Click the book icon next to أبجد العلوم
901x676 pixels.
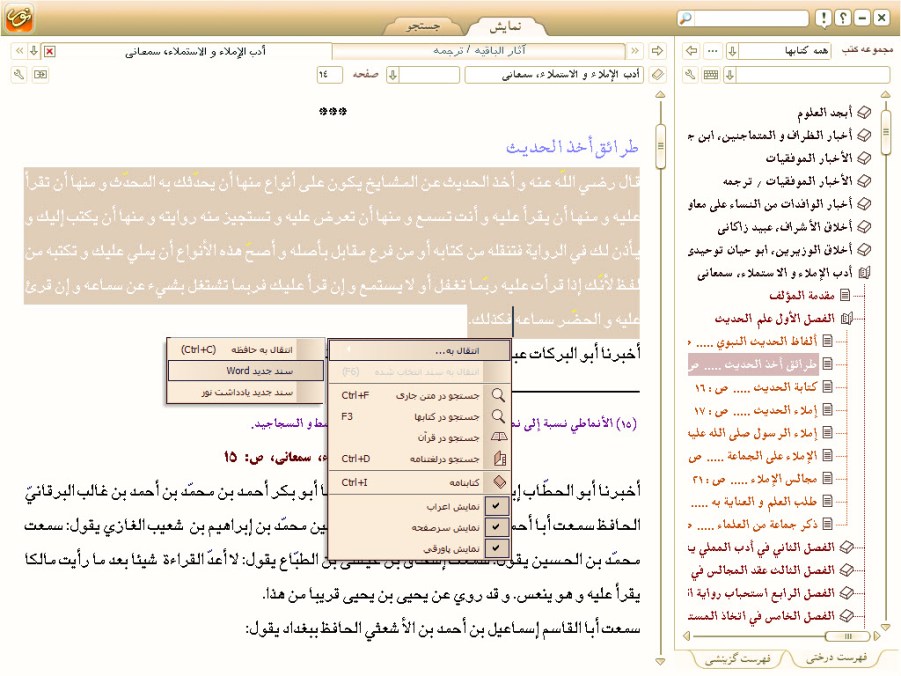click(x=864, y=113)
